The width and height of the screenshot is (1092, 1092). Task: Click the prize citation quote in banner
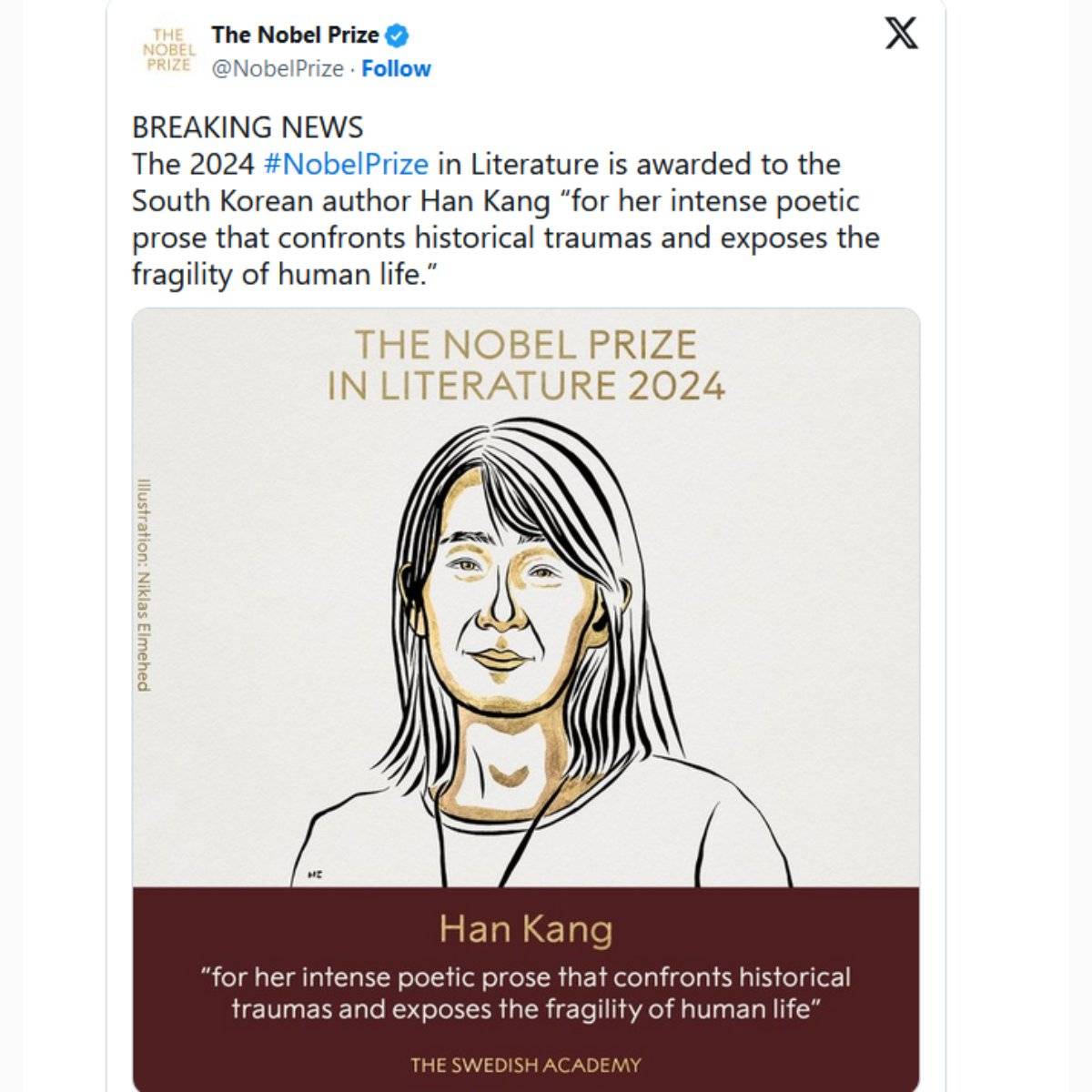526,993
